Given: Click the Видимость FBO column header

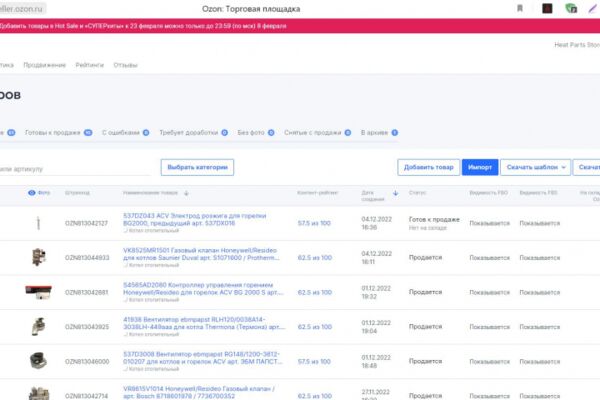Looking at the screenshot, I should pos(489,193).
